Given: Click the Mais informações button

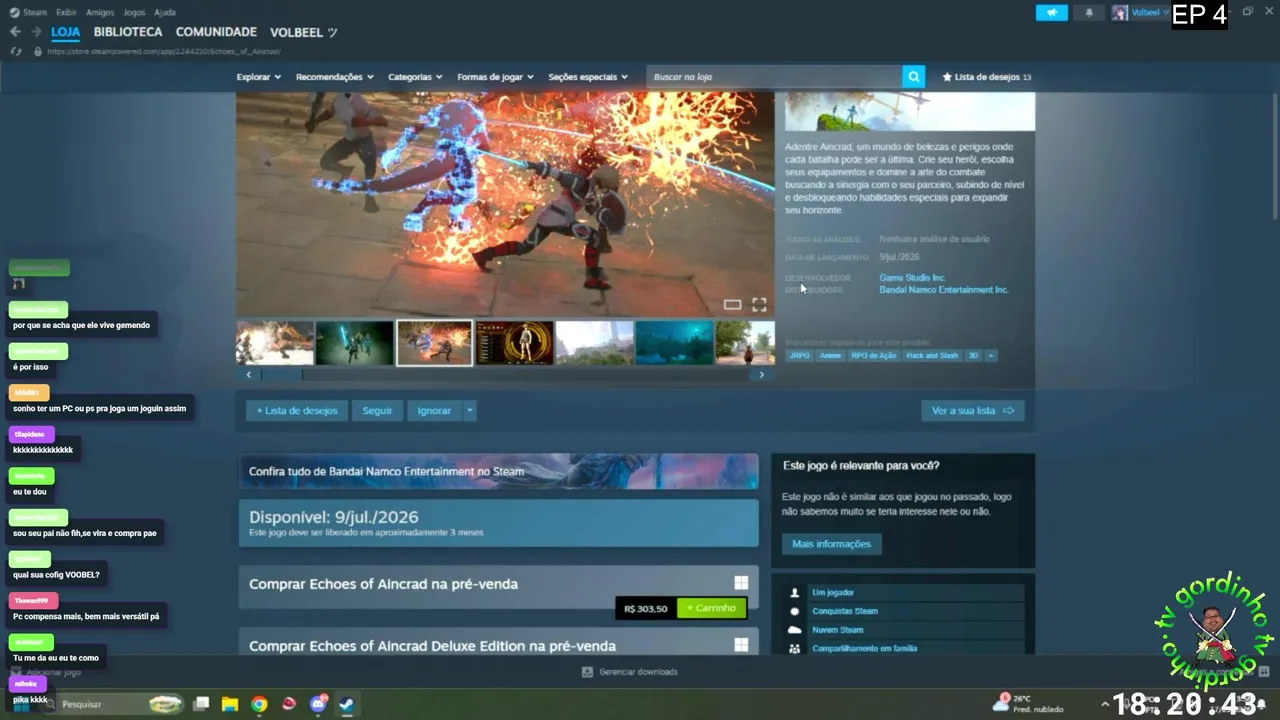Looking at the screenshot, I should pyautogui.click(x=831, y=544).
